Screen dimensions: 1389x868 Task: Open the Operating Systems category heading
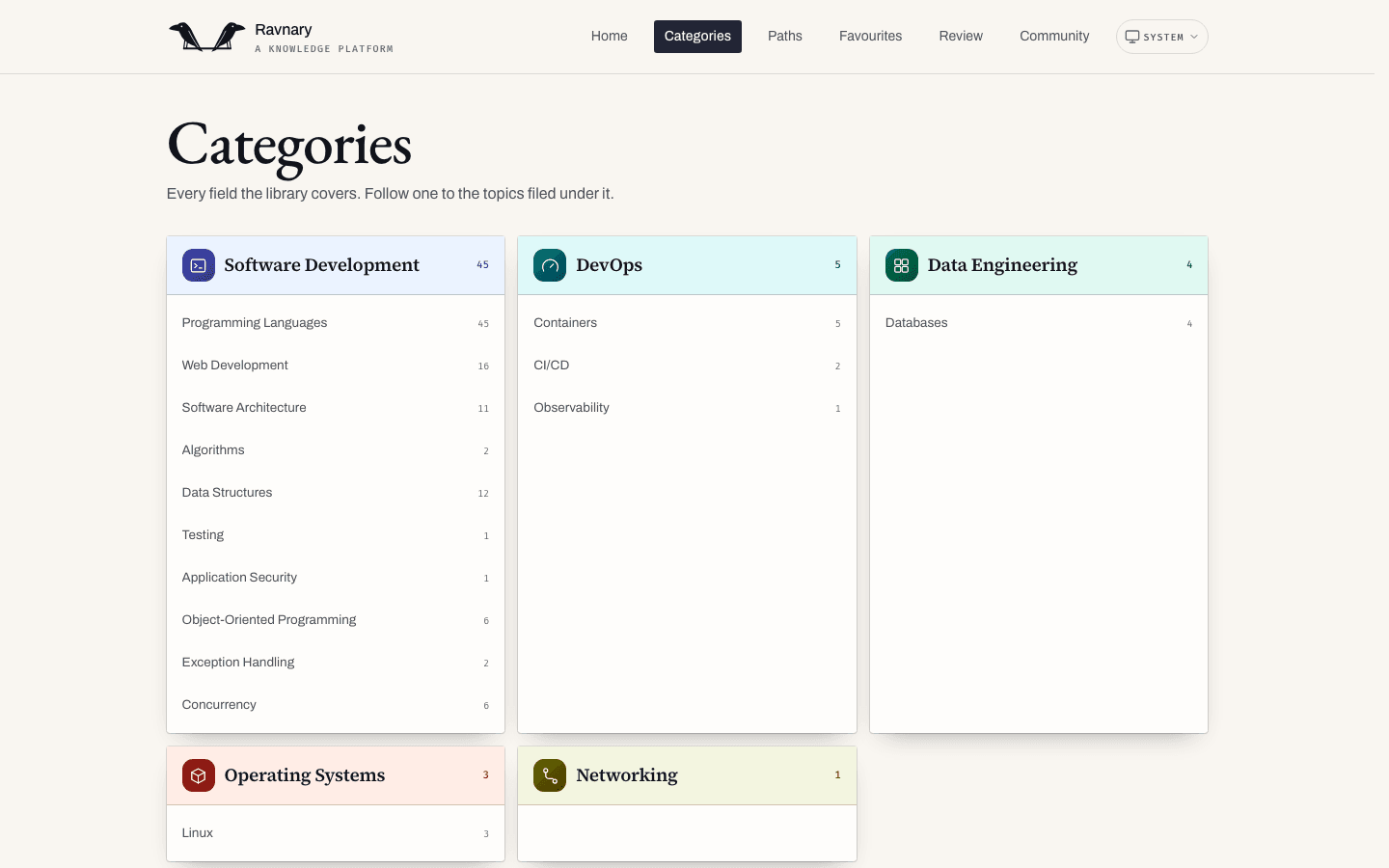click(x=305, y=775)
